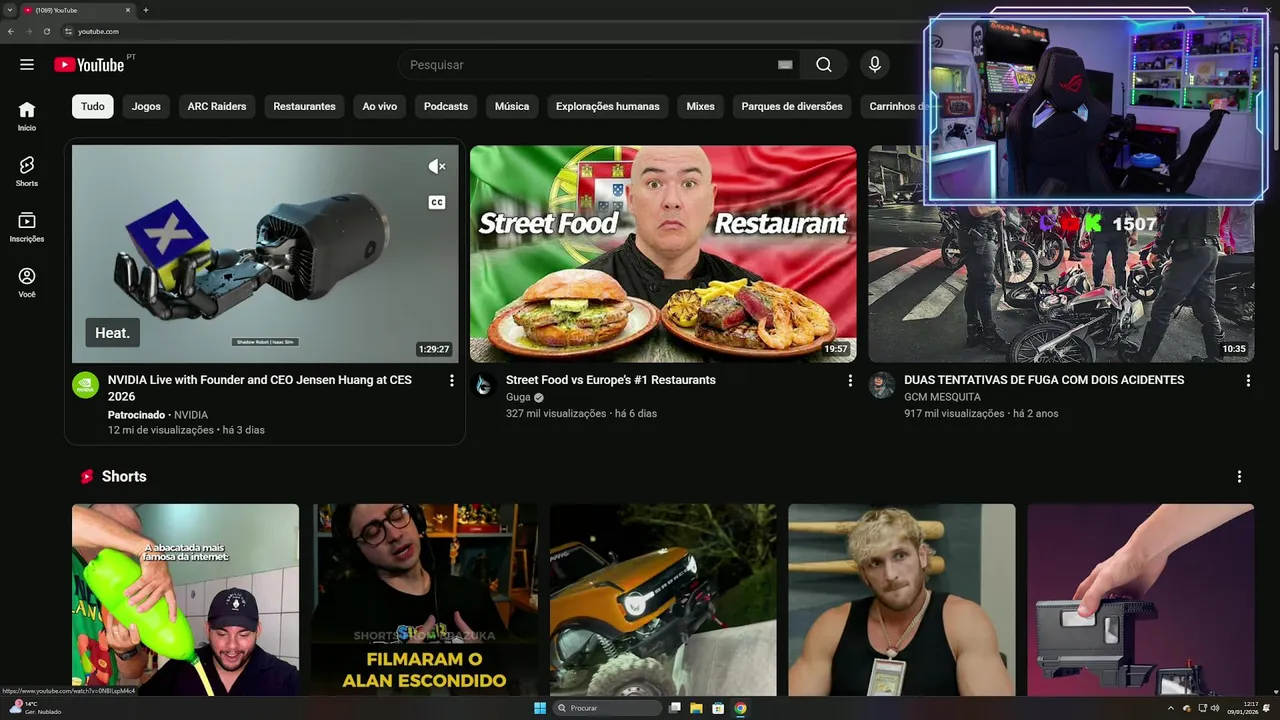Open options menu for Street Food video
The height and width of the screenshot is (720, 1280).
(850, 381)
